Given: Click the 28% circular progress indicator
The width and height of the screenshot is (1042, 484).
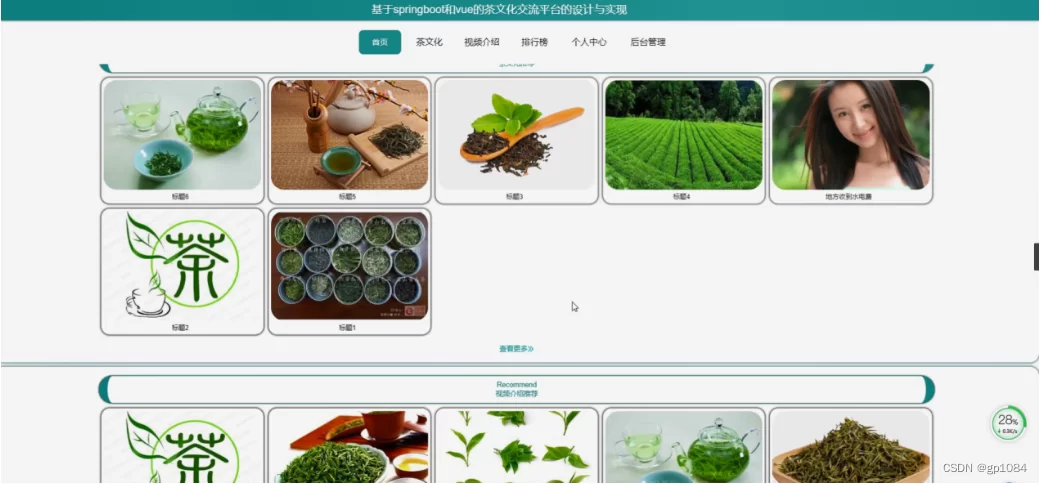Looking at the screenshot, I should pyautogui.click(x=1007, y=423).
